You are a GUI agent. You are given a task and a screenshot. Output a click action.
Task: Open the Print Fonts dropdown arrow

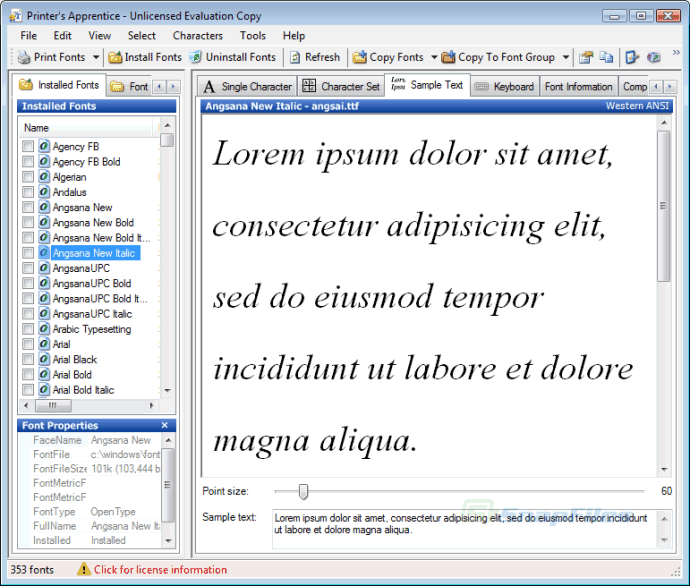(96, 57)
